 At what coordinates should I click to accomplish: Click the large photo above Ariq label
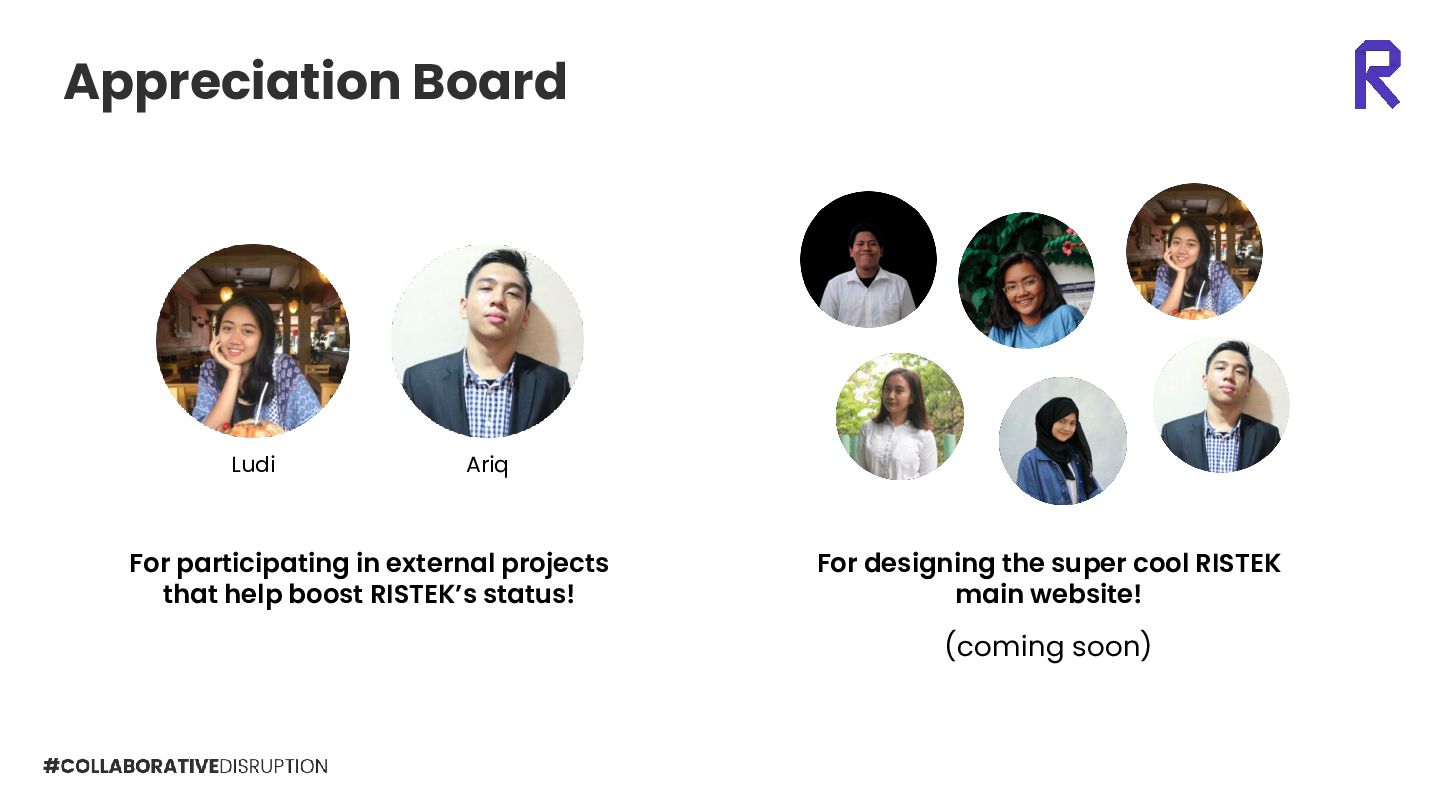(x=487, y=341)
